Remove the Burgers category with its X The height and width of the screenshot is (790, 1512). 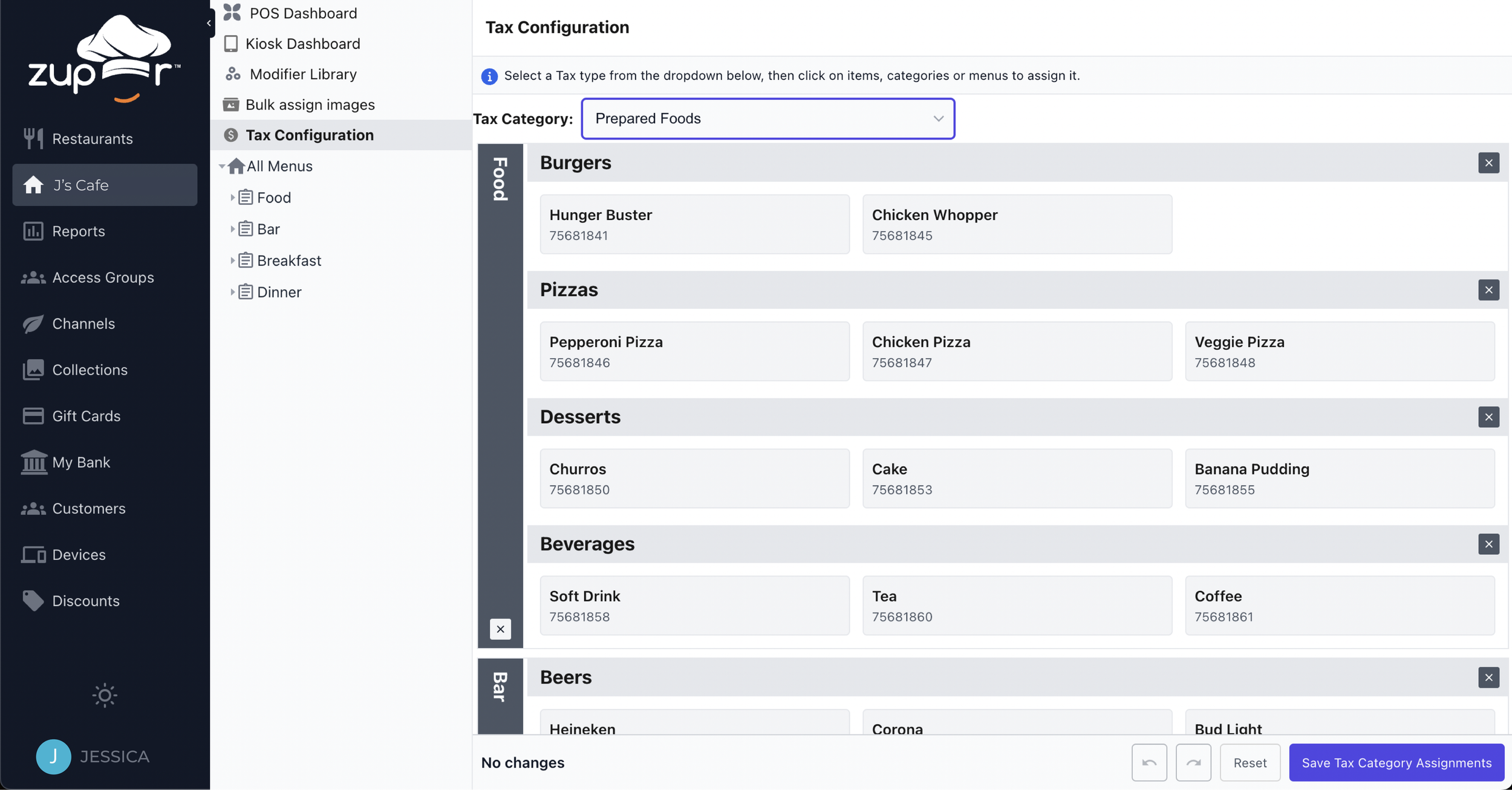coord(1488,163)
